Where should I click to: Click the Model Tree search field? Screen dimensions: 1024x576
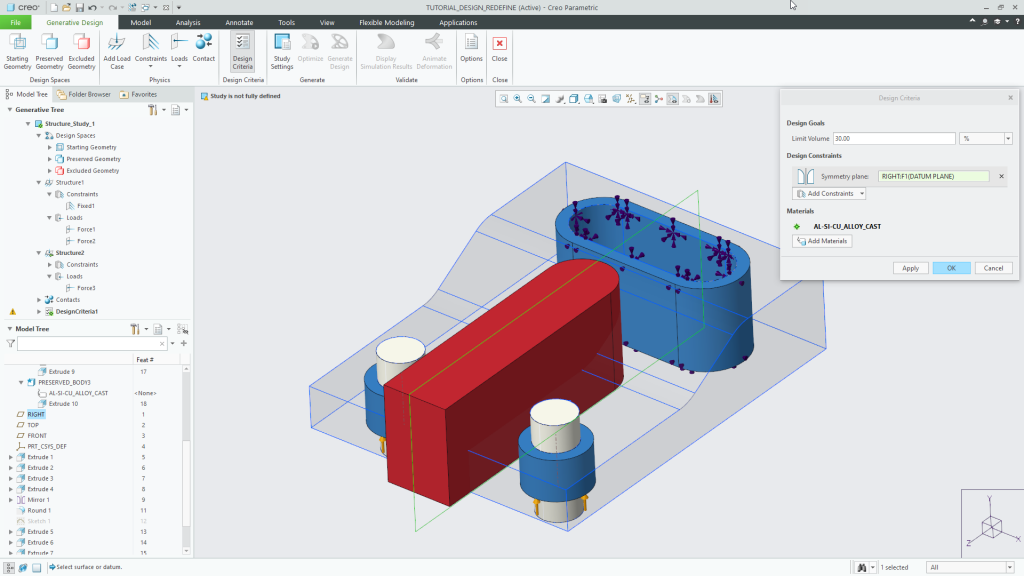coord(91,344)
